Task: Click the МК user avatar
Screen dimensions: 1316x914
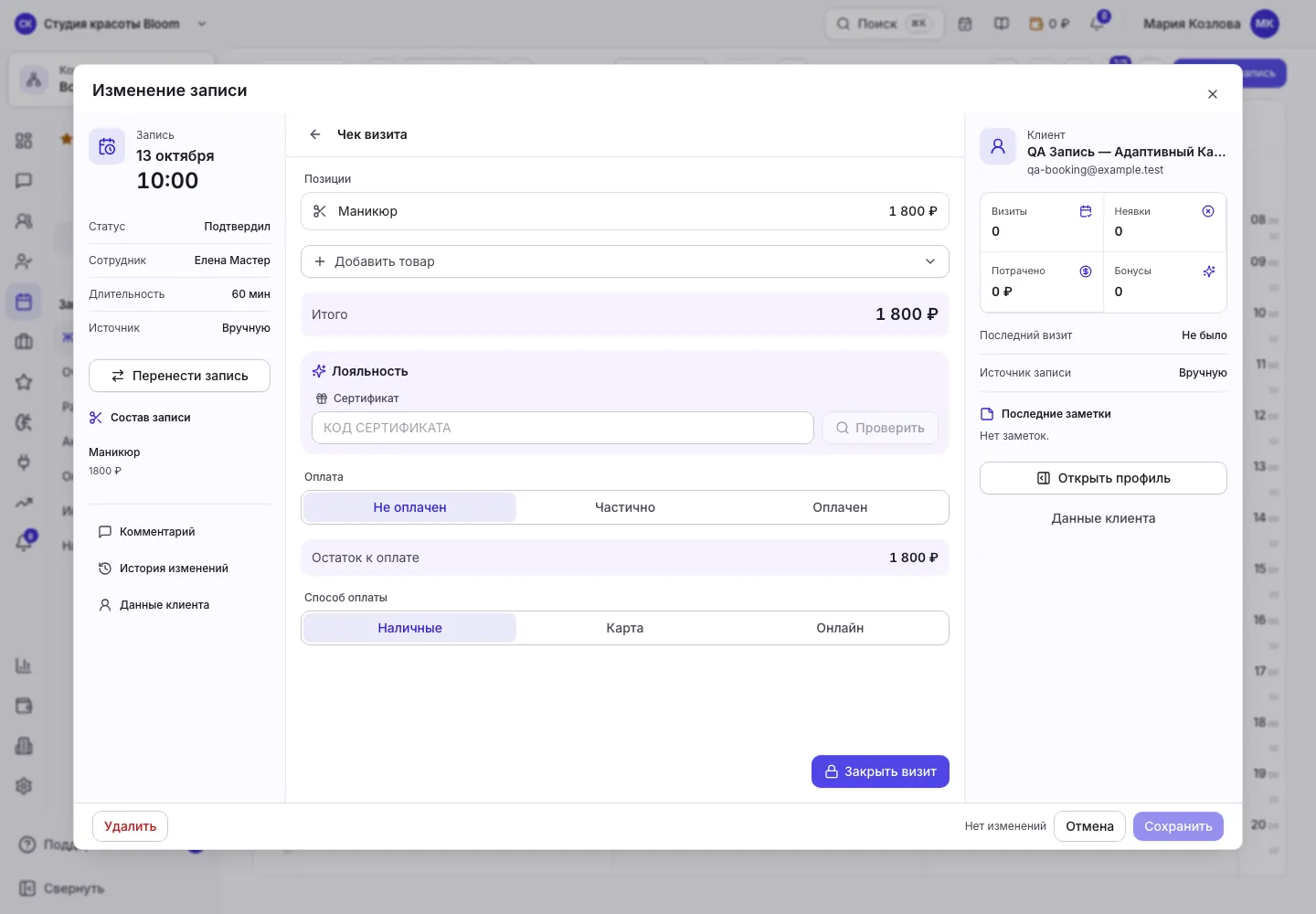Action: [1265, 24]
